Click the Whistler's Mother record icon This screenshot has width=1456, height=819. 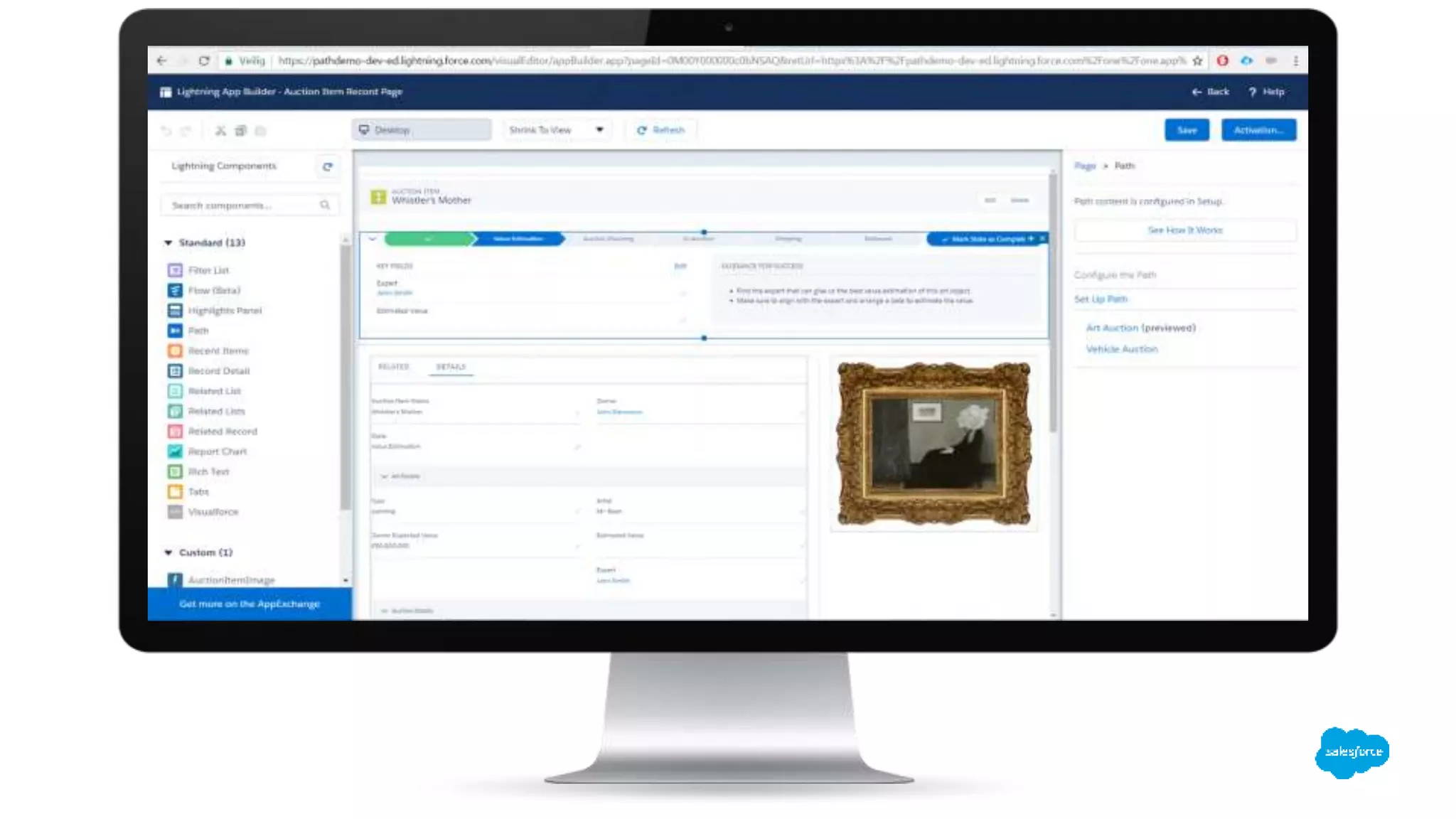pyautogui.click(x=378, y=197)
